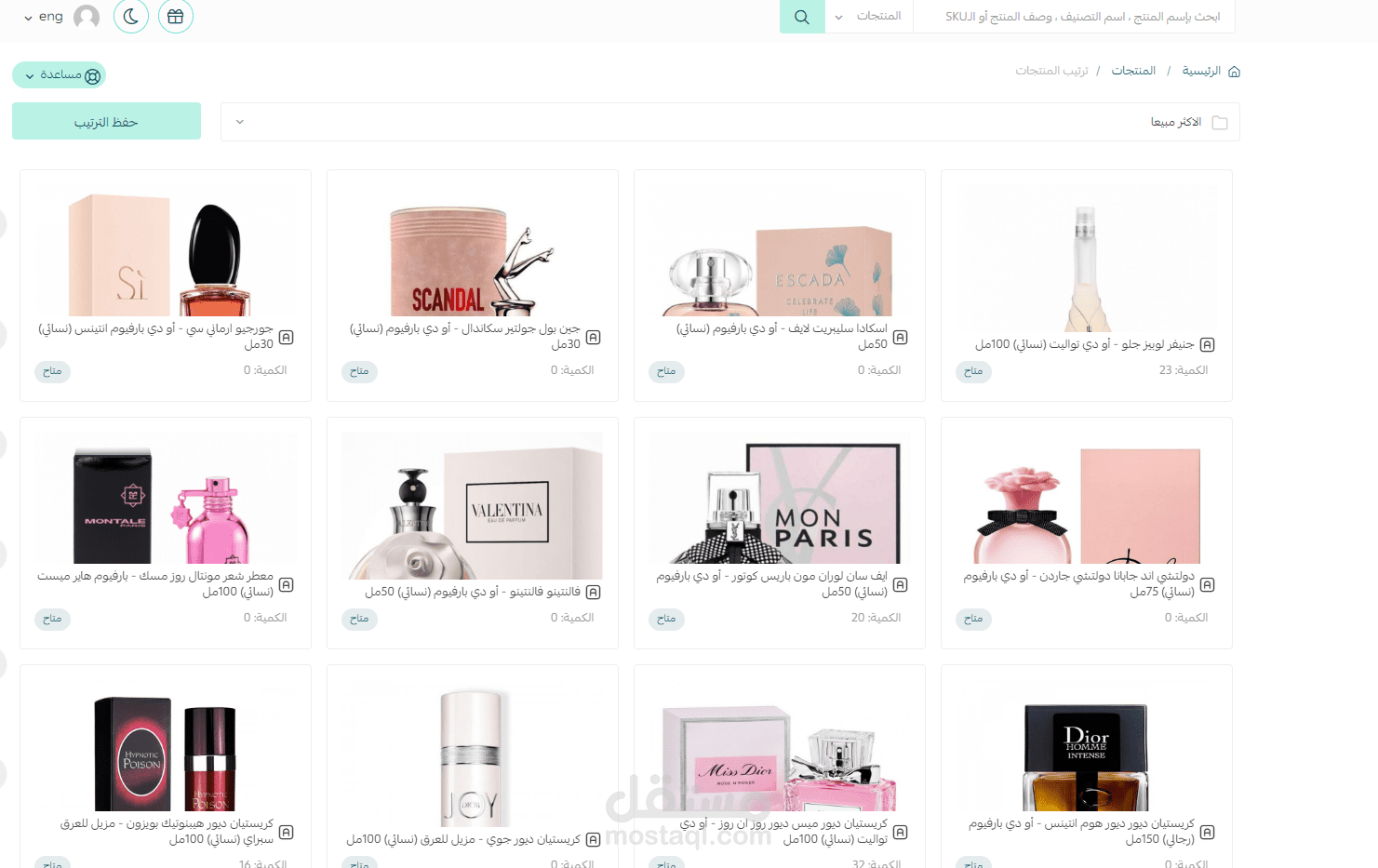The width and height of the screenshot is (1378, 868).
Task: Select the Valentina product thumbnail
Action: point(473,506)
